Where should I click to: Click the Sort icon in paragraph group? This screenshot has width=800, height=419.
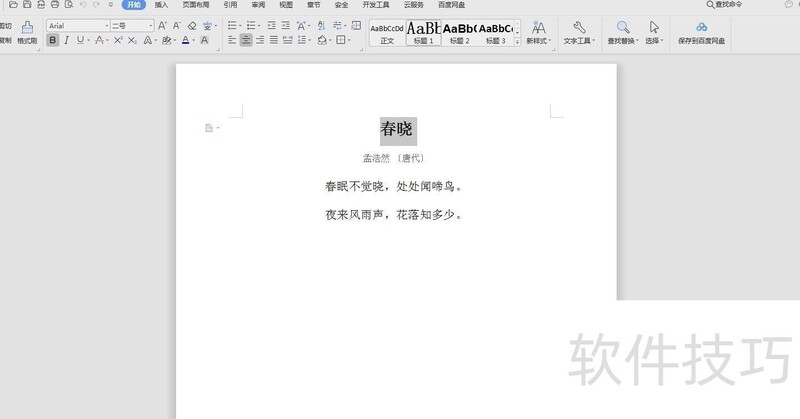tap(321, 25)
